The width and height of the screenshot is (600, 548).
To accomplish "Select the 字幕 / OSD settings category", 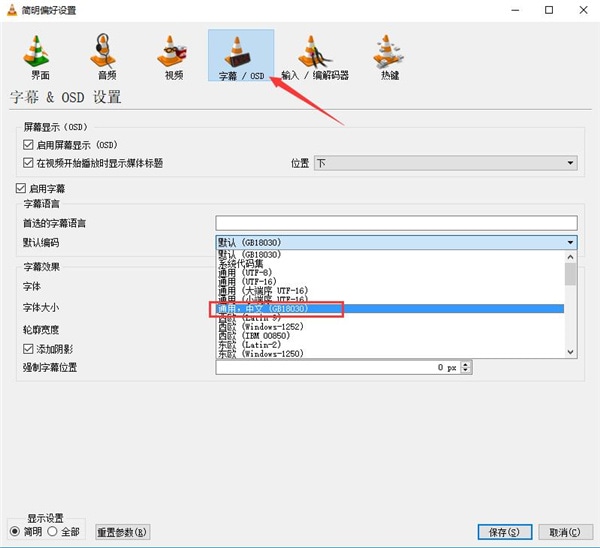I will click(241, 55).
